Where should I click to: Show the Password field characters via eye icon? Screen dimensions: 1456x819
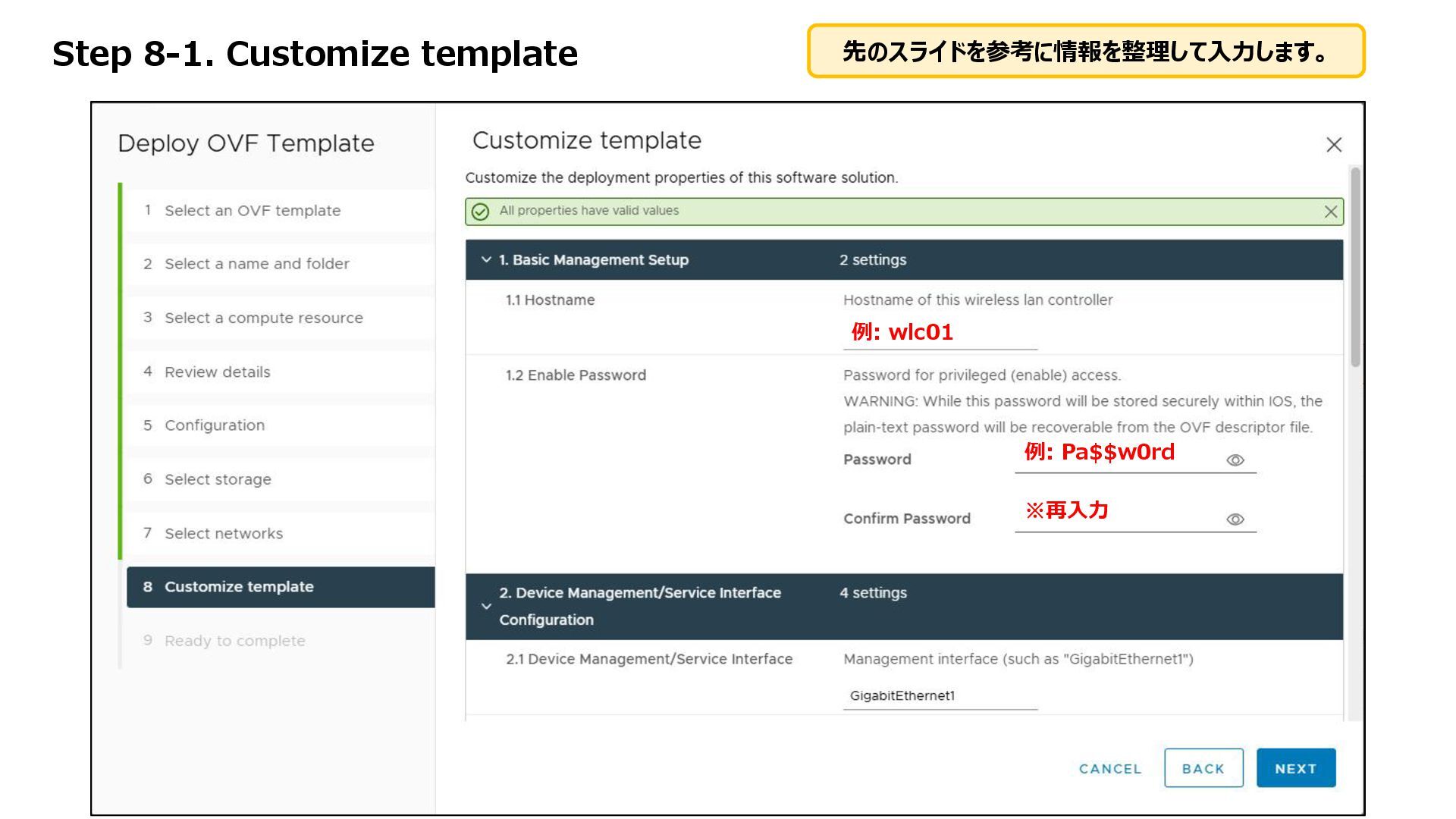coord(1235,460)
